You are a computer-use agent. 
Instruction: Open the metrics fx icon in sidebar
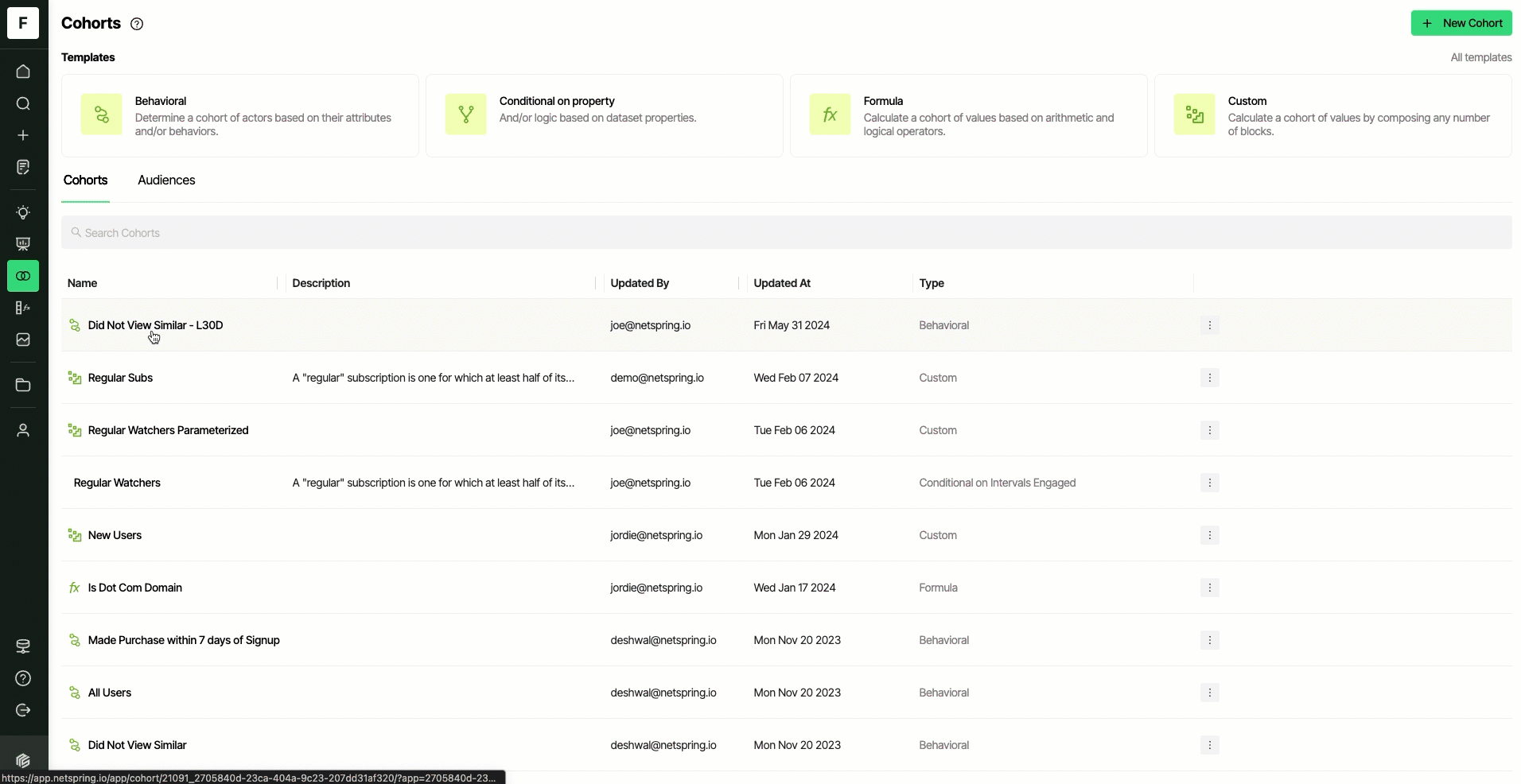23,308
